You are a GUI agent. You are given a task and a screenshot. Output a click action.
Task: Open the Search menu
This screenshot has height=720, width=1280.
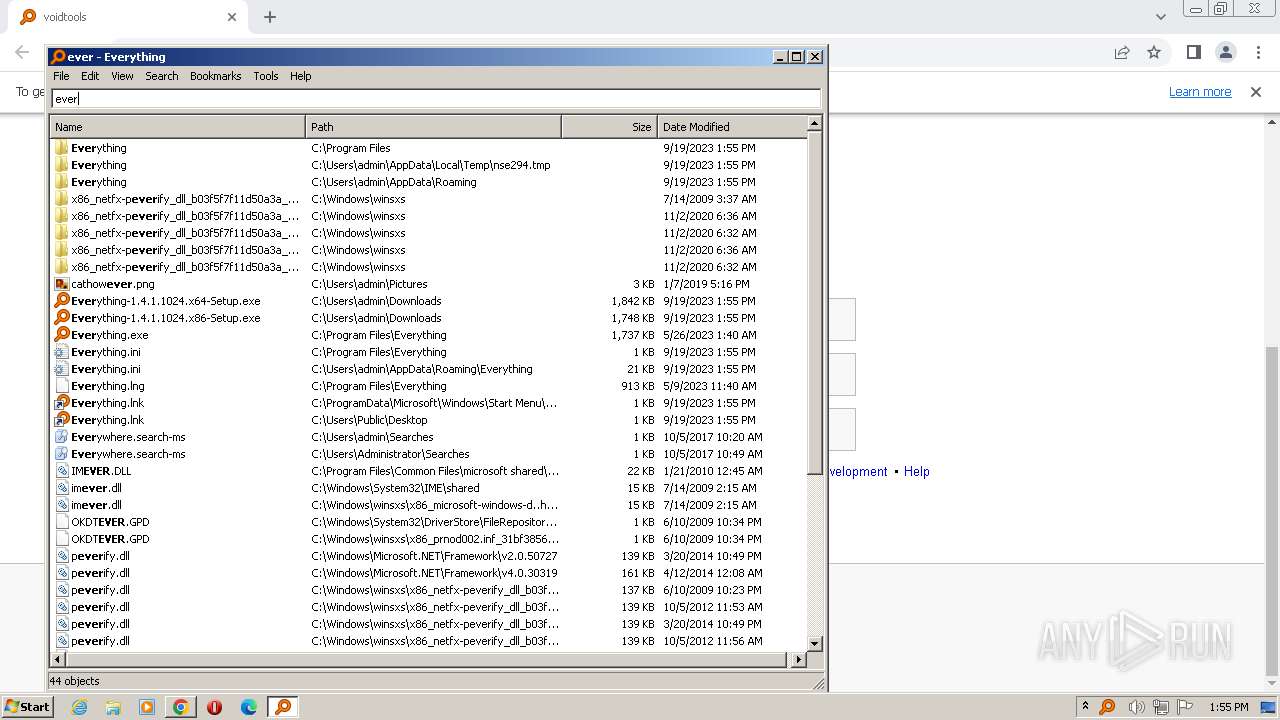pos(161,76)
